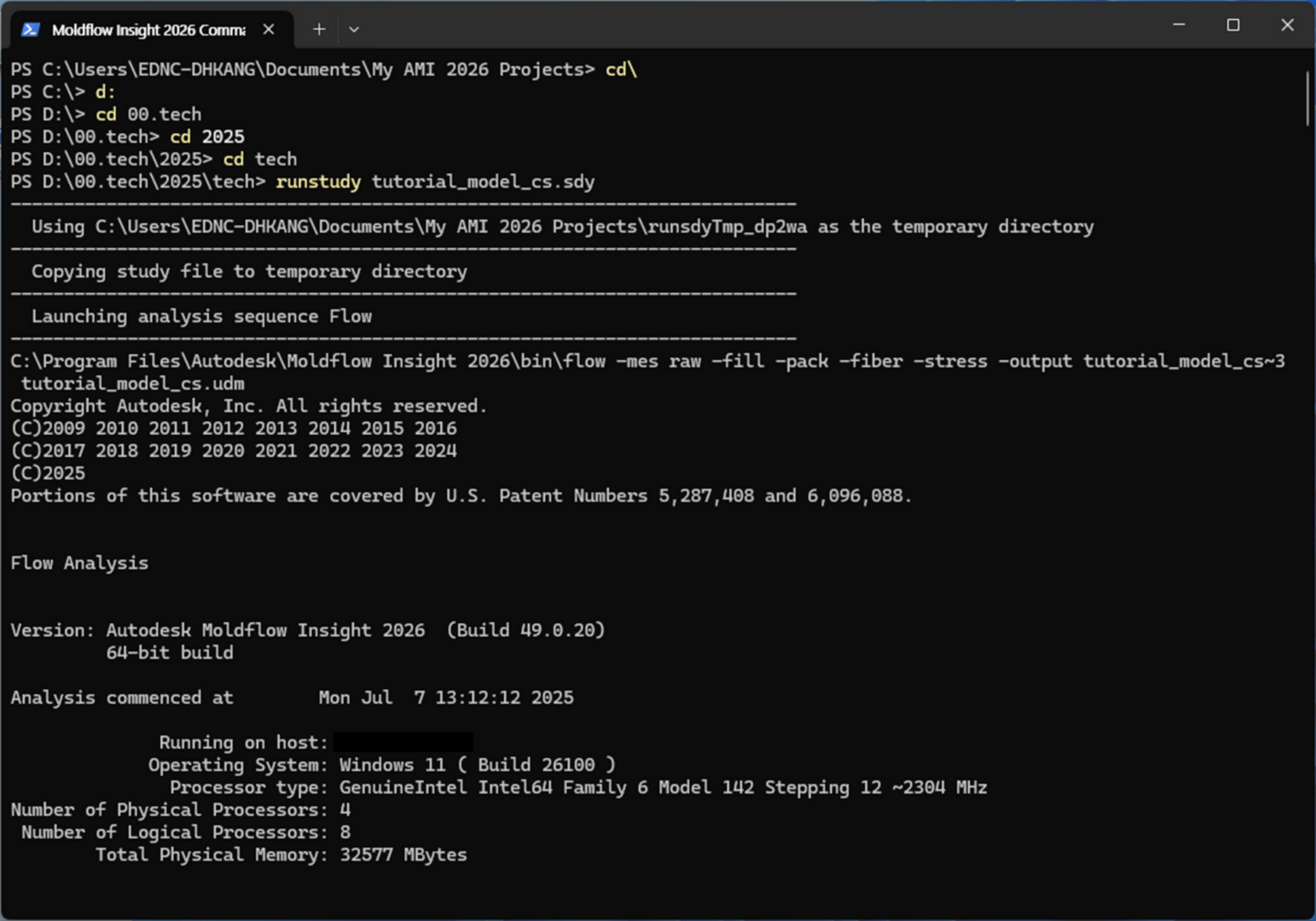The image size is (1316, 921).
Task: Click the 'Flow Analysis' heading text
Action: [x=79, y=563]
